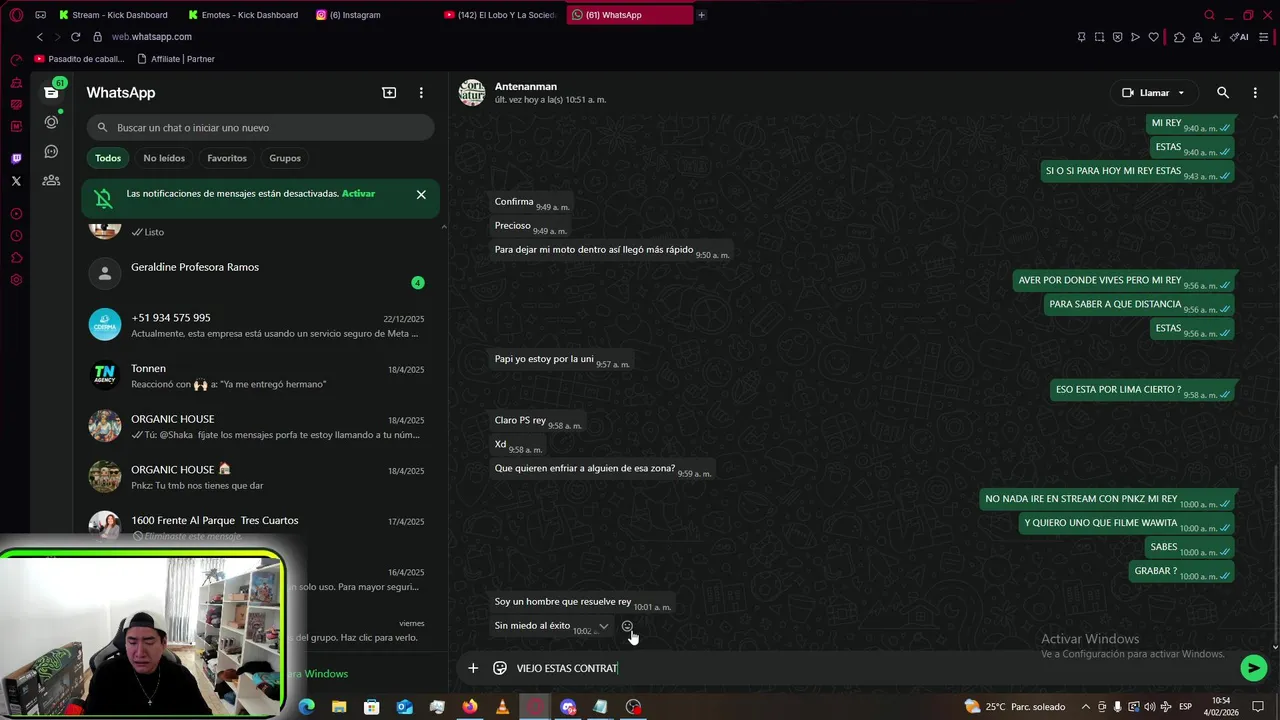
Task: Click Tonnen's TN Agency avatar
Action: [105, 375]
